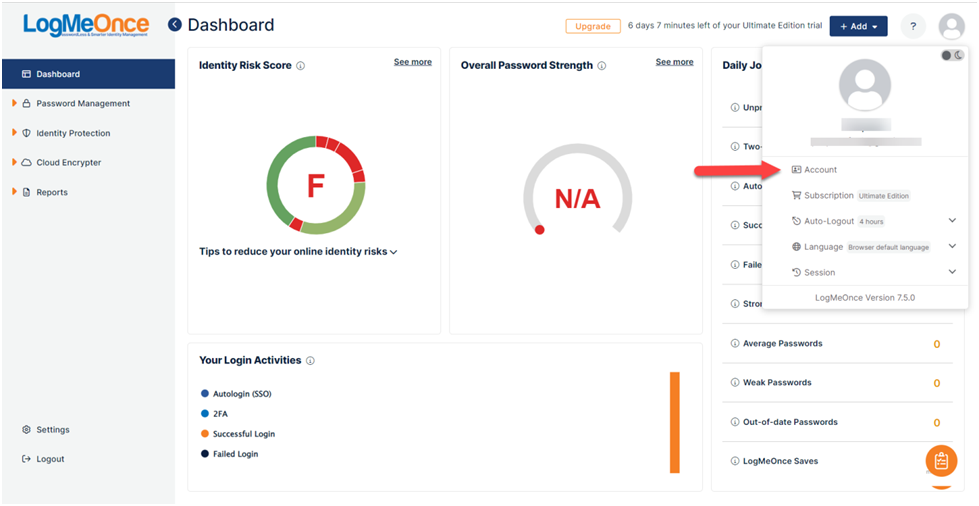Click Average Passwords count value
This screenshot has height=506, width=979.
pyautogui.click(x=937, y=344)
